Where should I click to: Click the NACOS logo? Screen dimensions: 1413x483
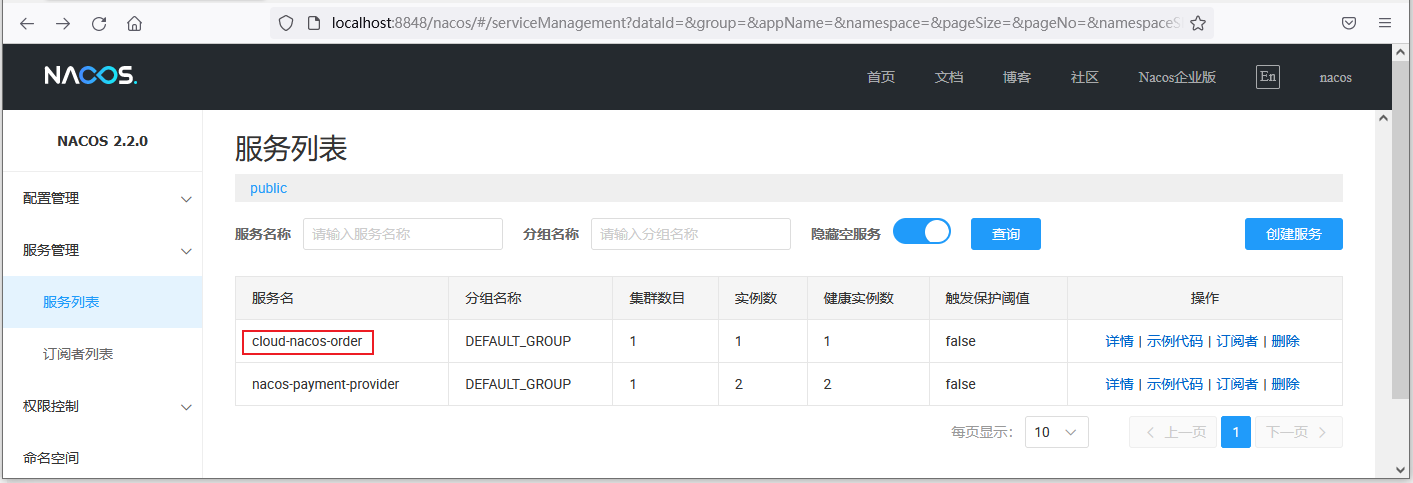coord(90,76)
